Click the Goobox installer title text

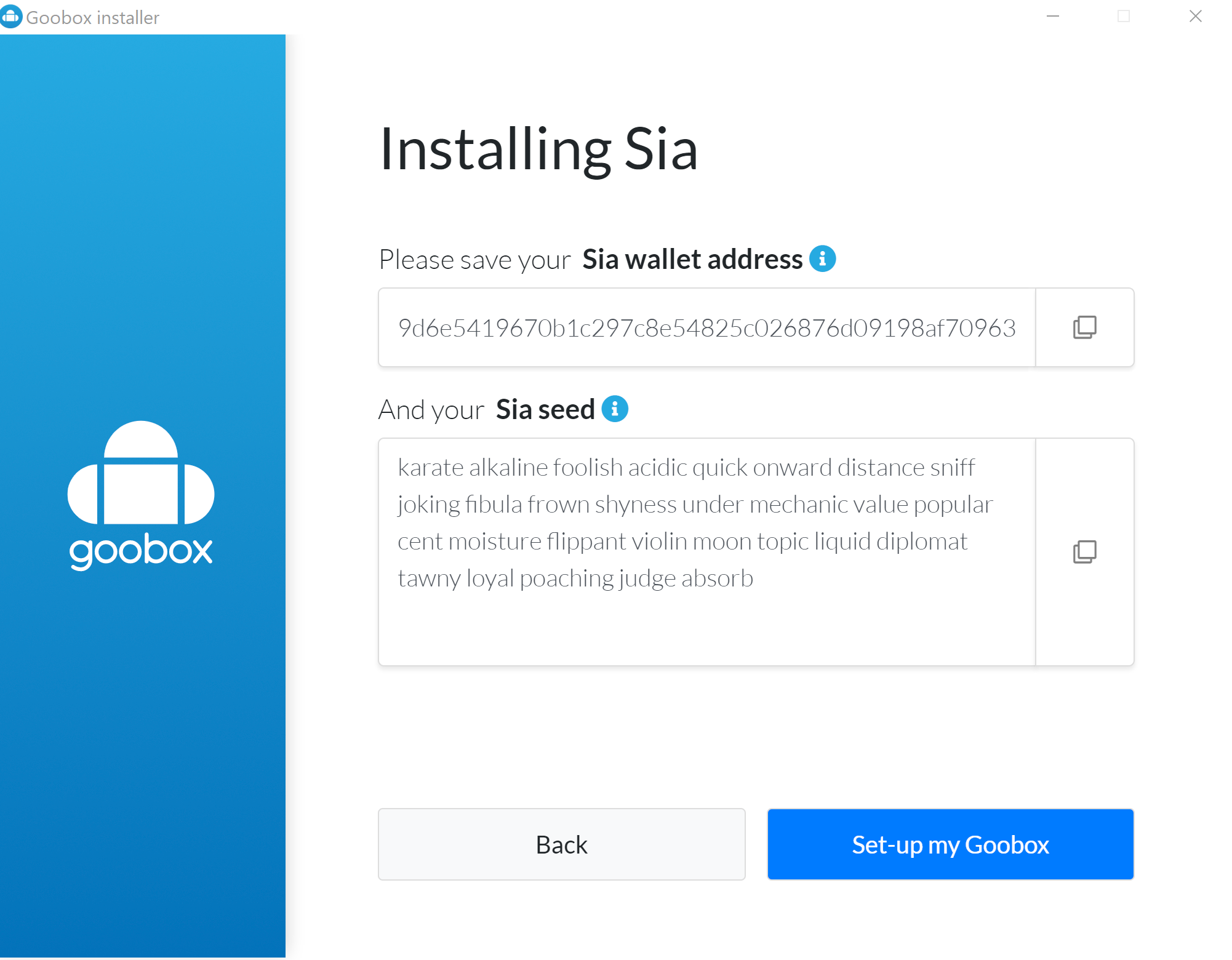coord(92,18)
